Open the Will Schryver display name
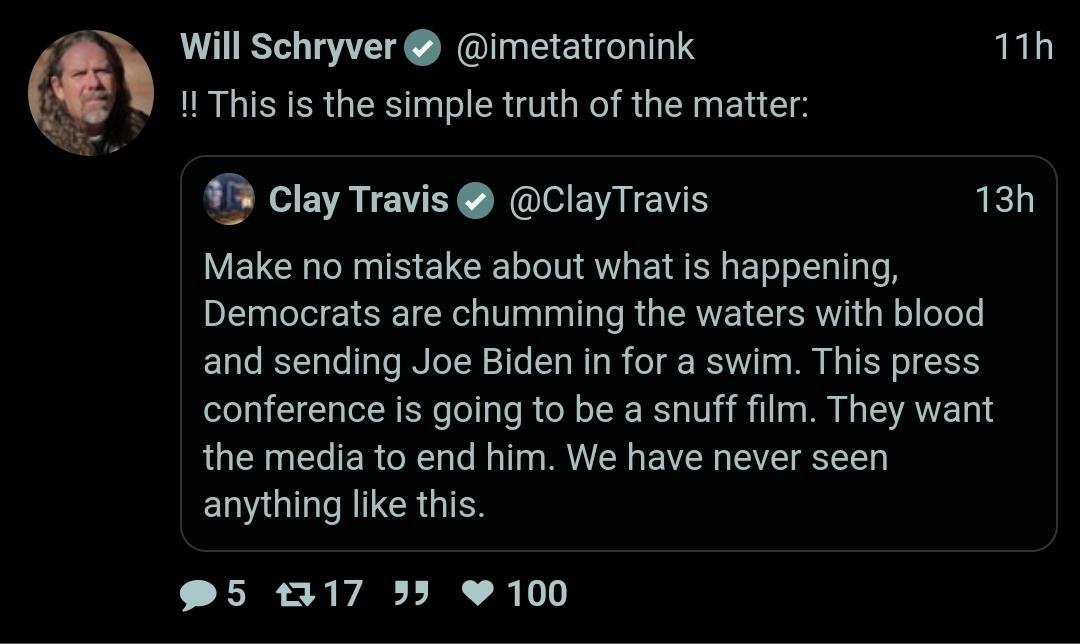1080x644 pixels. click(289, 47)
